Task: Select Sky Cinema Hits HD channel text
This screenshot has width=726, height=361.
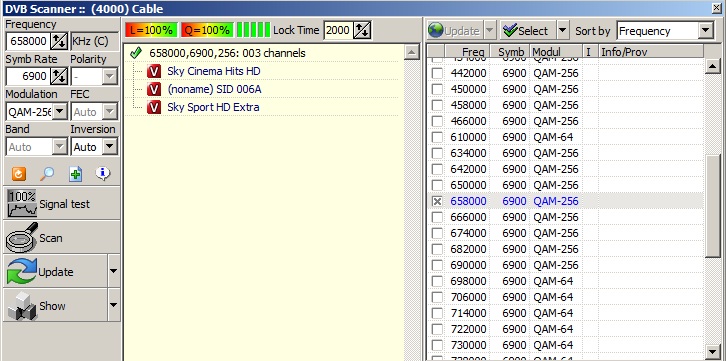Action: pyautogui.click(x=214, y=71)
